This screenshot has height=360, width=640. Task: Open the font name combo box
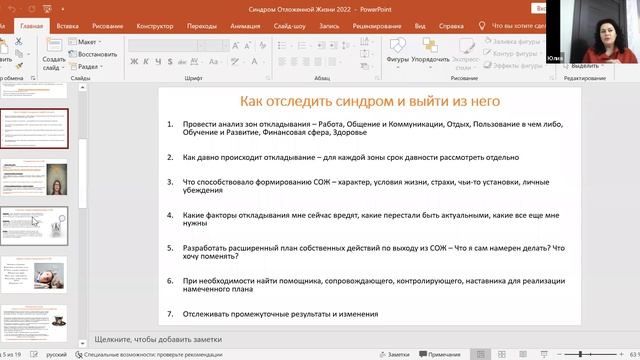click(x=165, y=45)
